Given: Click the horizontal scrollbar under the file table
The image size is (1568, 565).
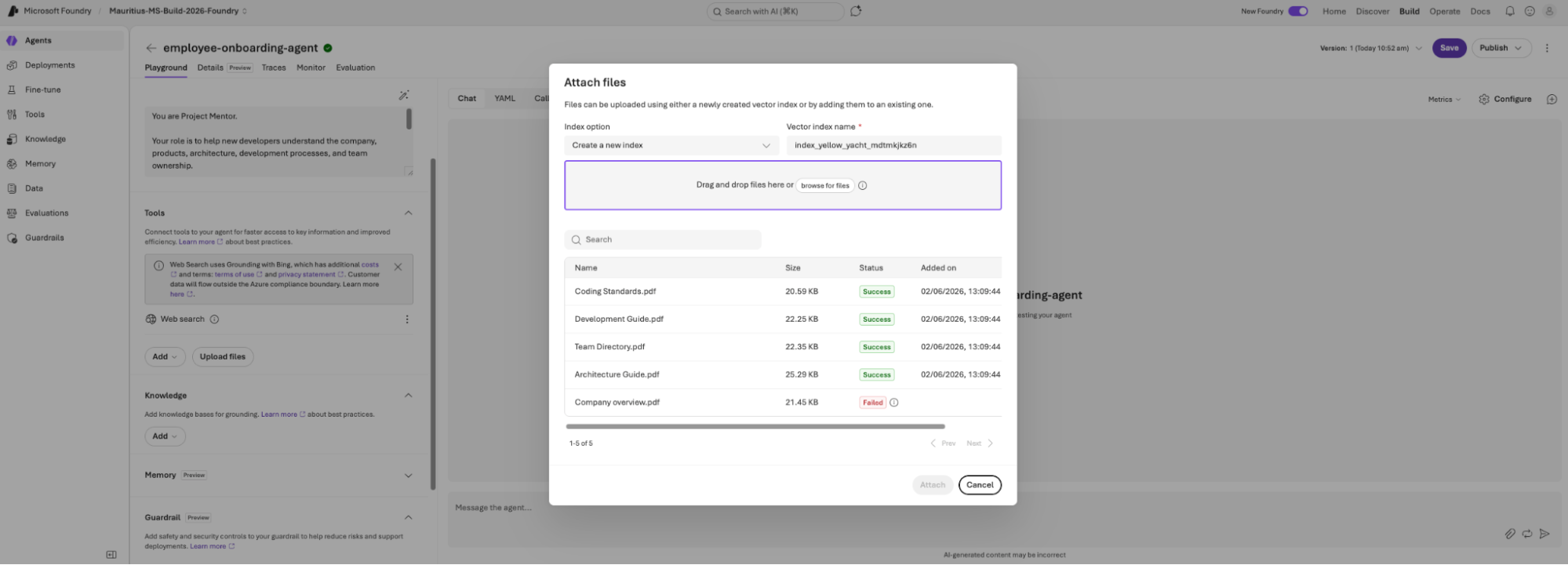Looking at the screenshot, I should pyautogui.click(x=755, y=427).
